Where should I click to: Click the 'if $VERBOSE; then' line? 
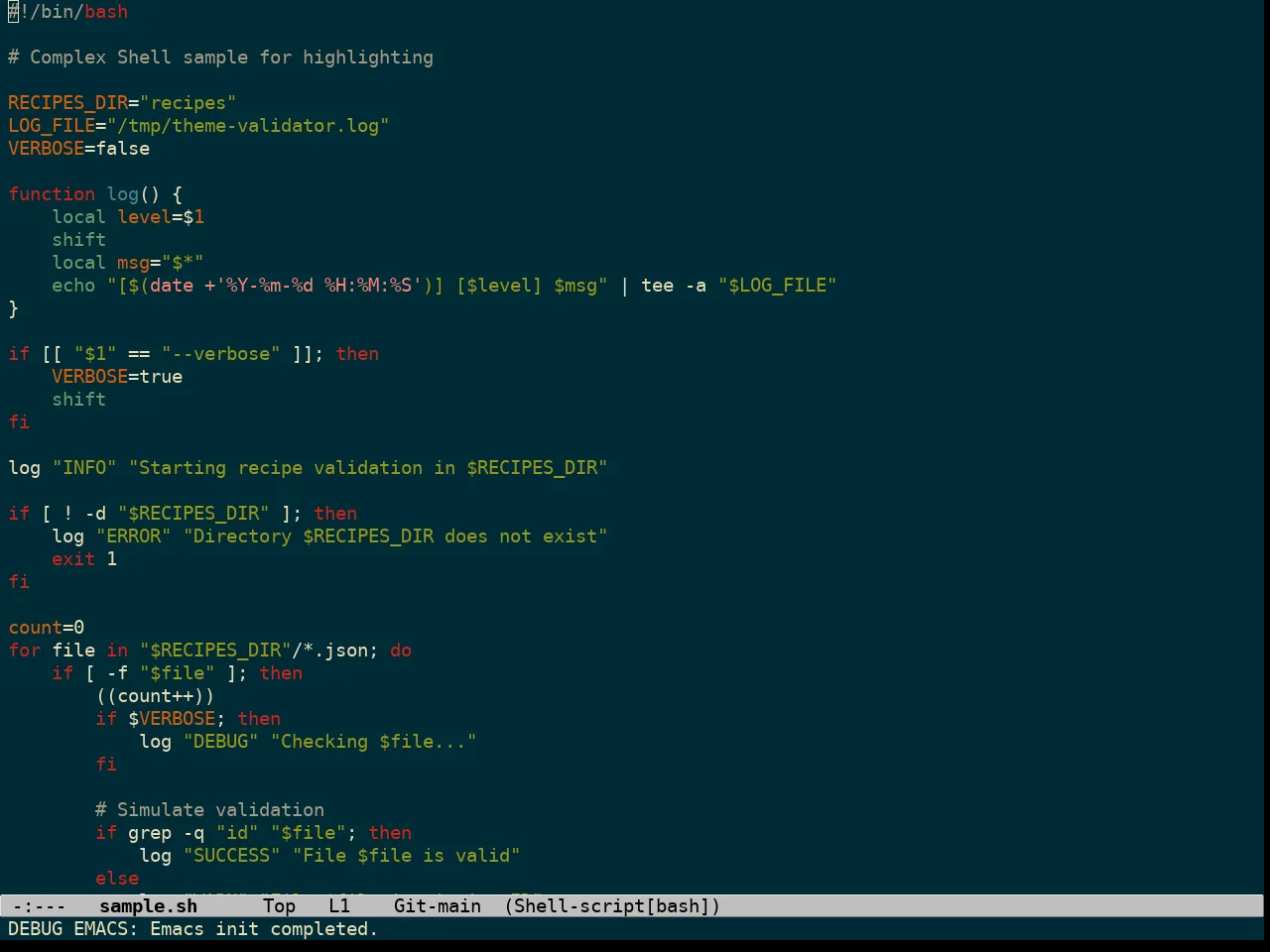(188, 719)
